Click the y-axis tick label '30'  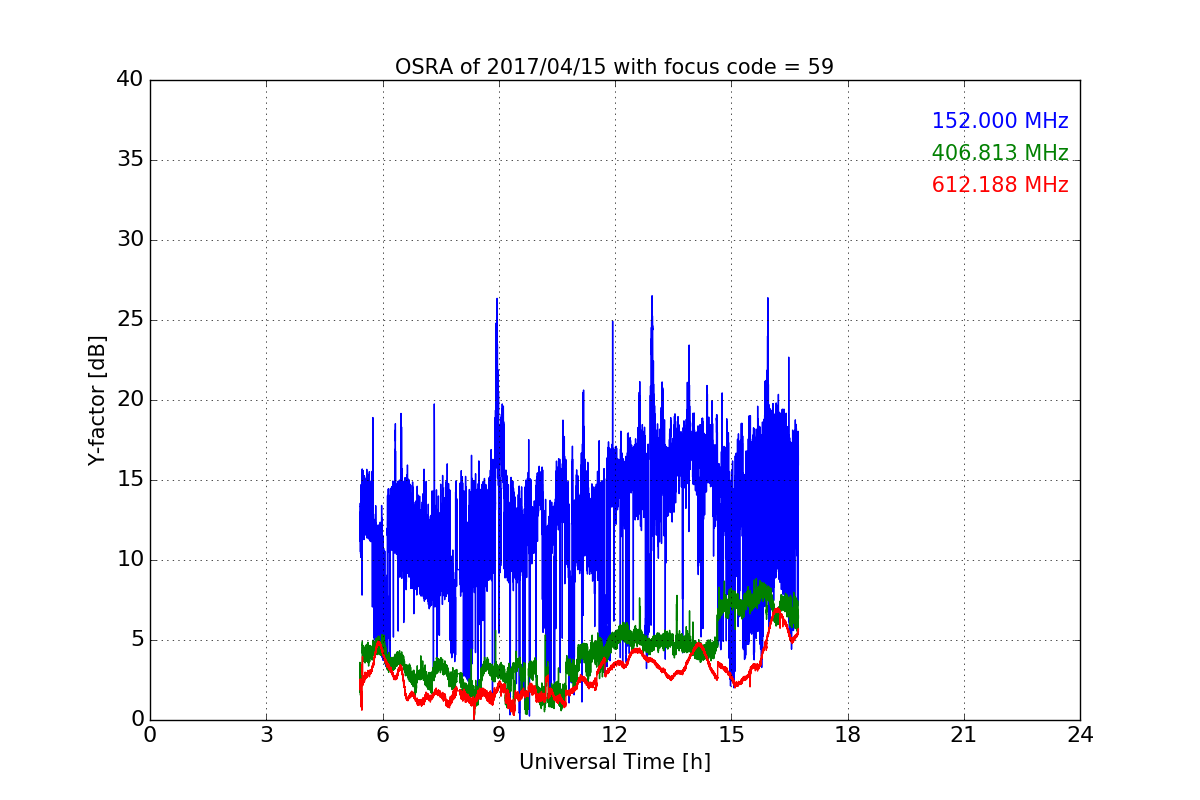[130, 240]
